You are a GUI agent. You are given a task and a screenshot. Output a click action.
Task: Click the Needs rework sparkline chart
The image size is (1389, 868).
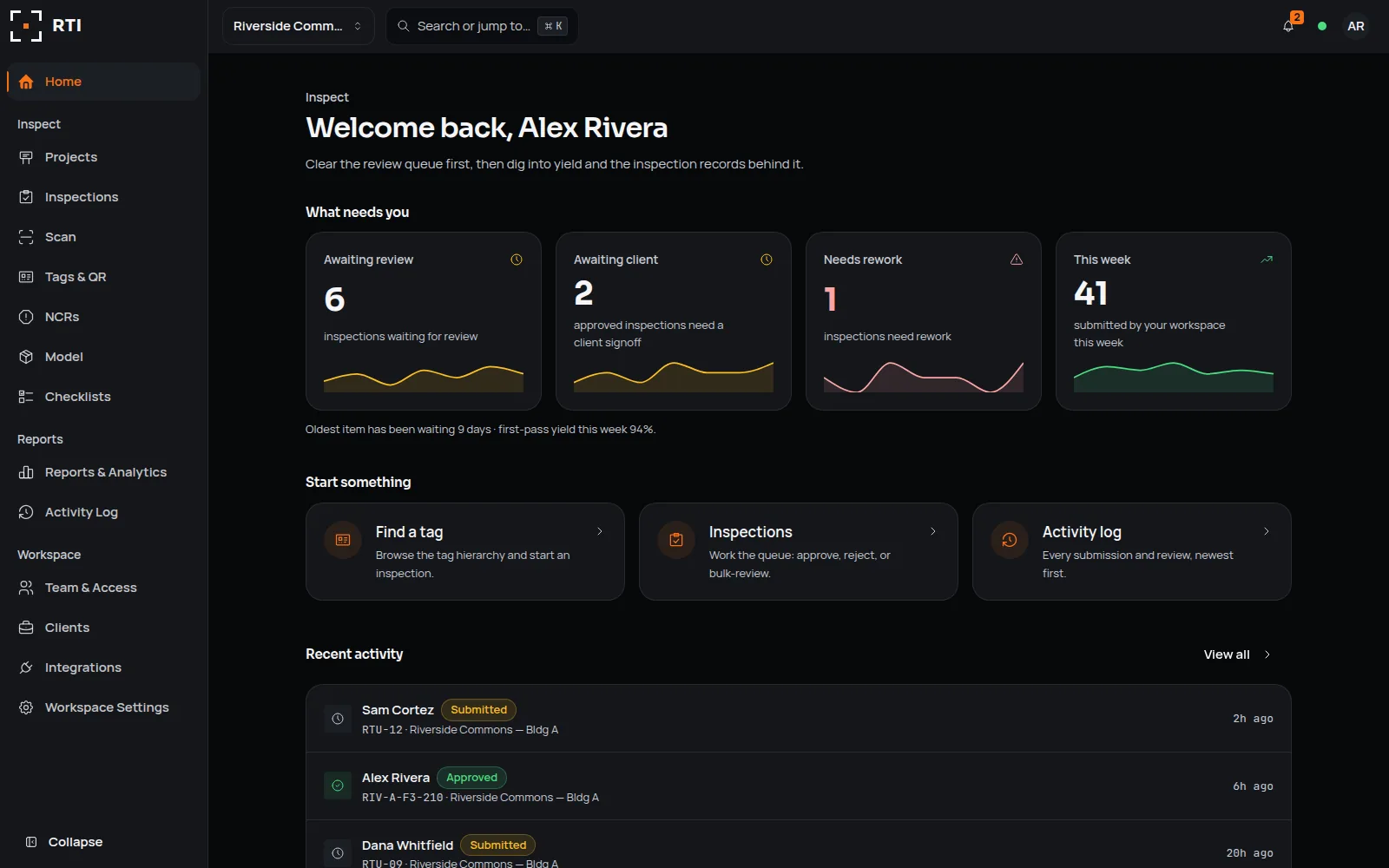point(924,377)
